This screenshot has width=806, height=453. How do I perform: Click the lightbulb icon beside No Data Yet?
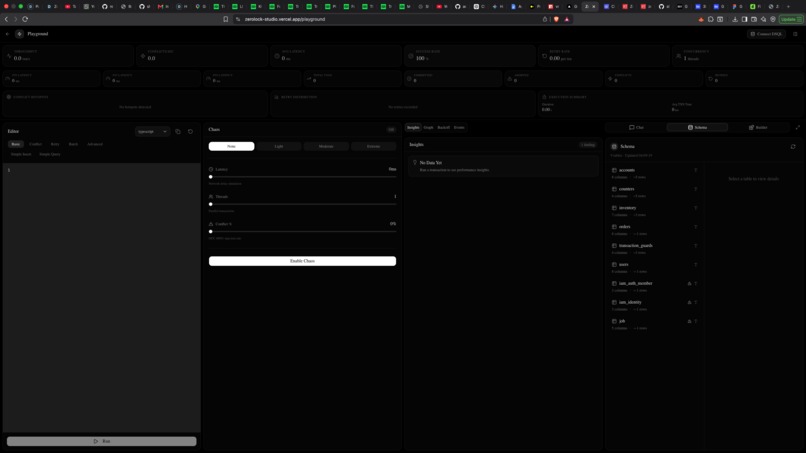[415, 162]
